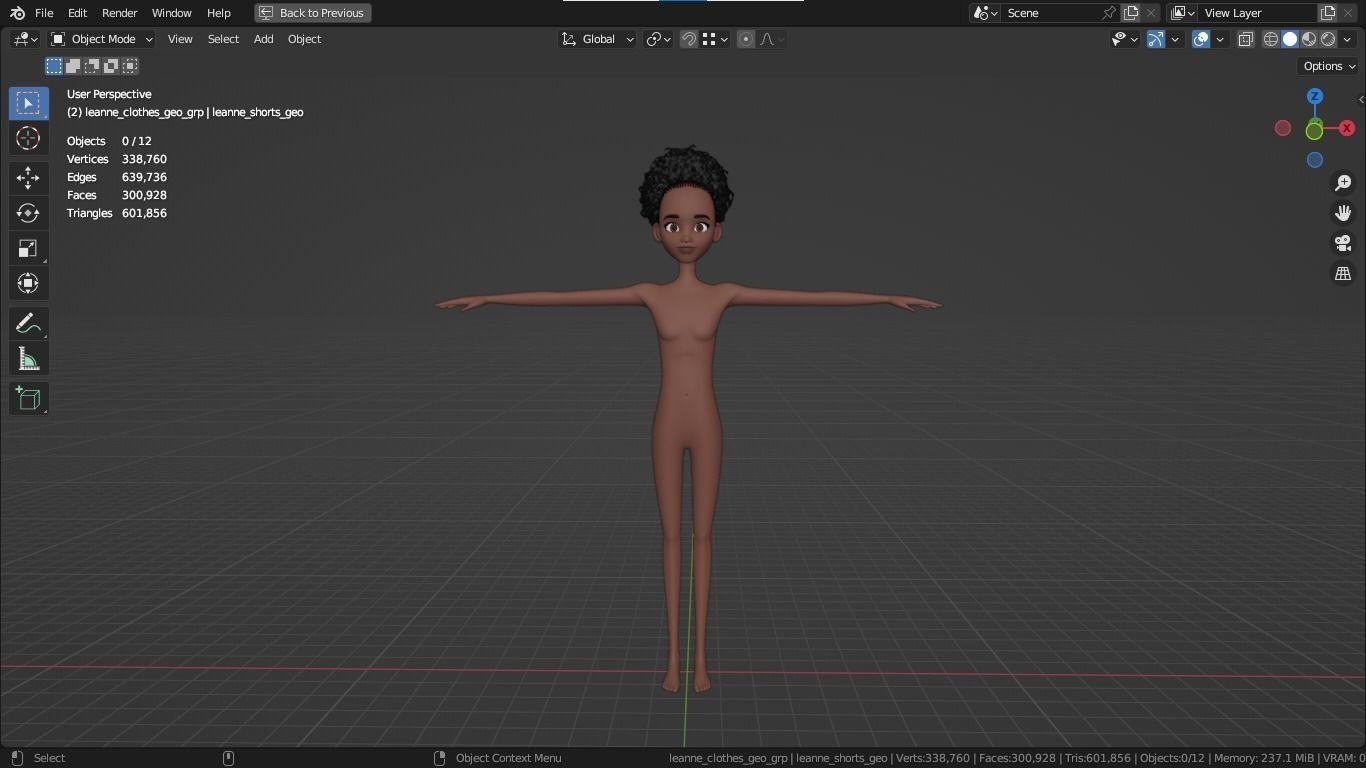Open the Render menu
This screenshot has height=768, width=1366.
119,13
